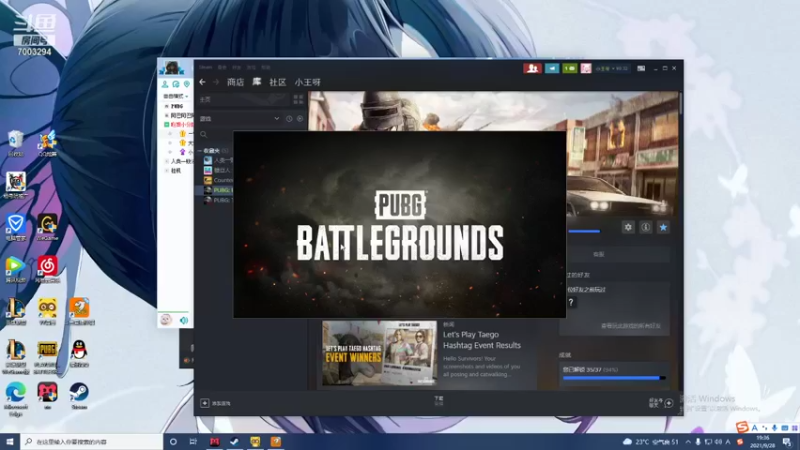Open the Steam desktop shortcut
800x450 pixels.
[79, 396]
